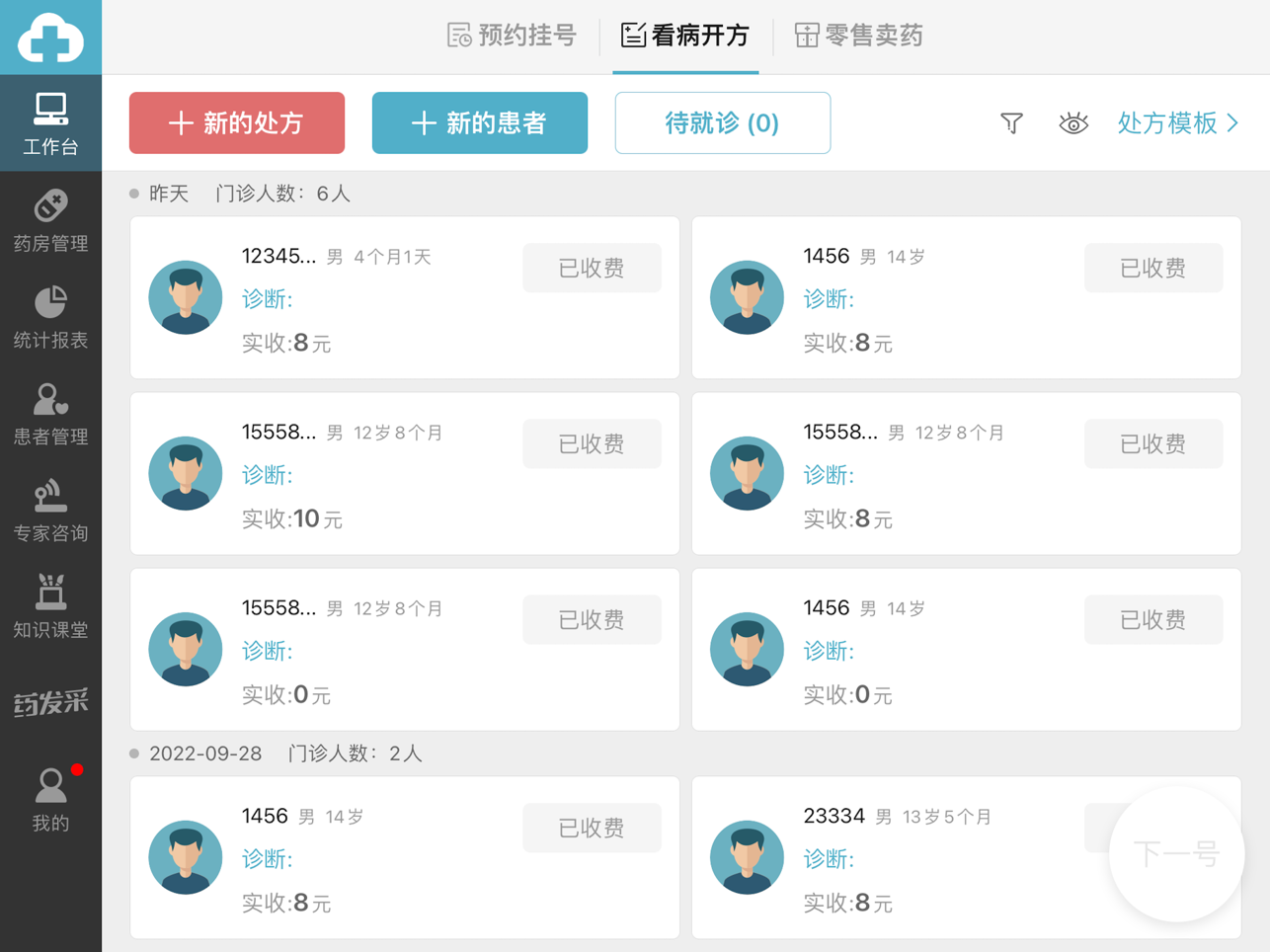1270x952 pixels.
Task: Switch to 零售卖药 tab
Action: pos(859,37)
